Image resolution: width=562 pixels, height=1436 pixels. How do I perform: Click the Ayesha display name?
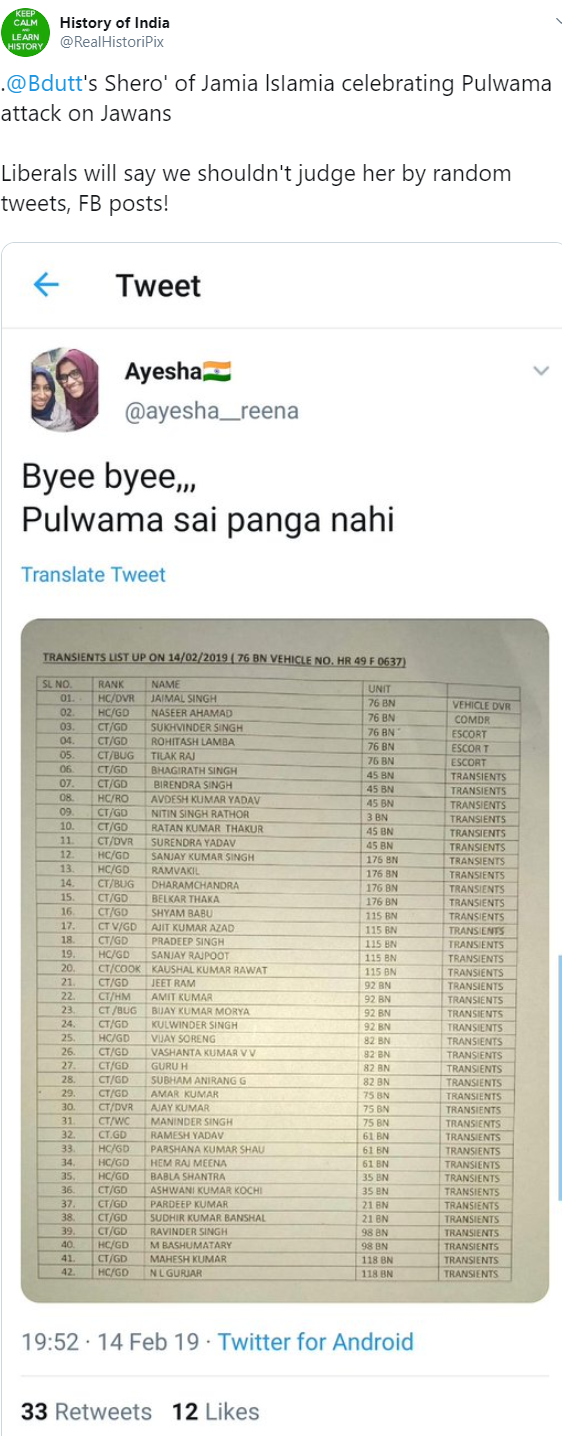pos(162,373)
